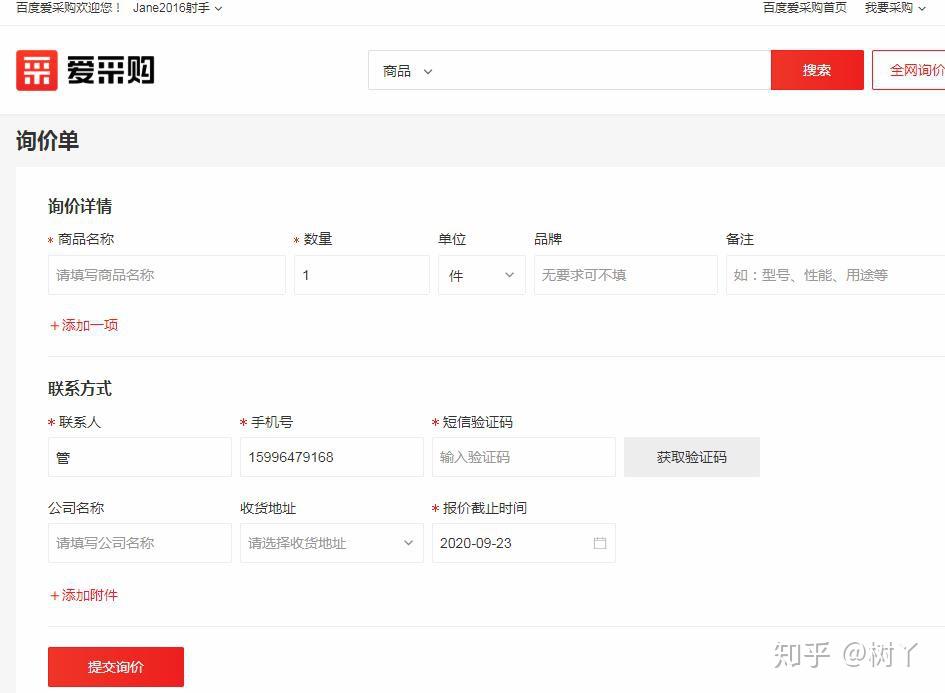Click the 手机号 field showing 15996479168

tap(331, 457)
